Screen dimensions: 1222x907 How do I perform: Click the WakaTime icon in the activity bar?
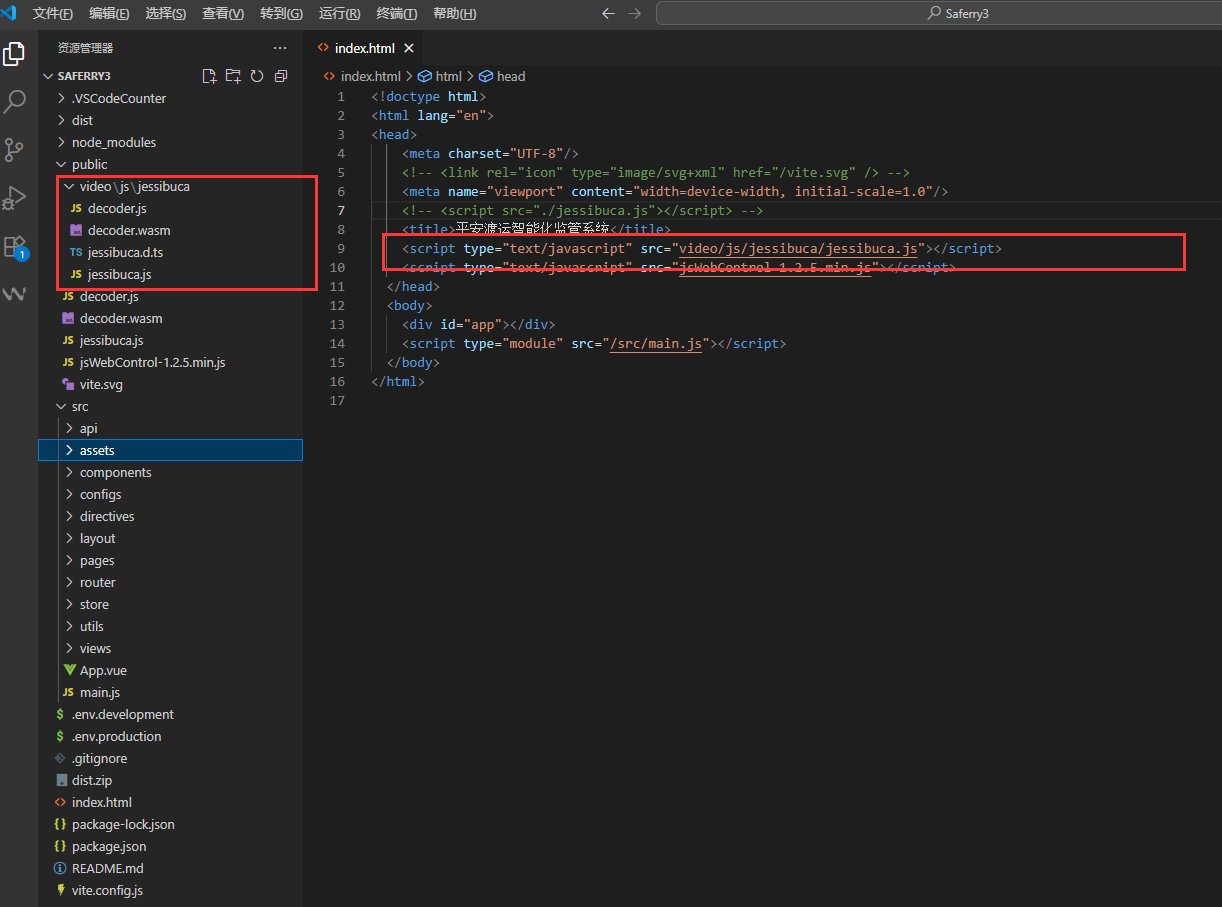14,293
